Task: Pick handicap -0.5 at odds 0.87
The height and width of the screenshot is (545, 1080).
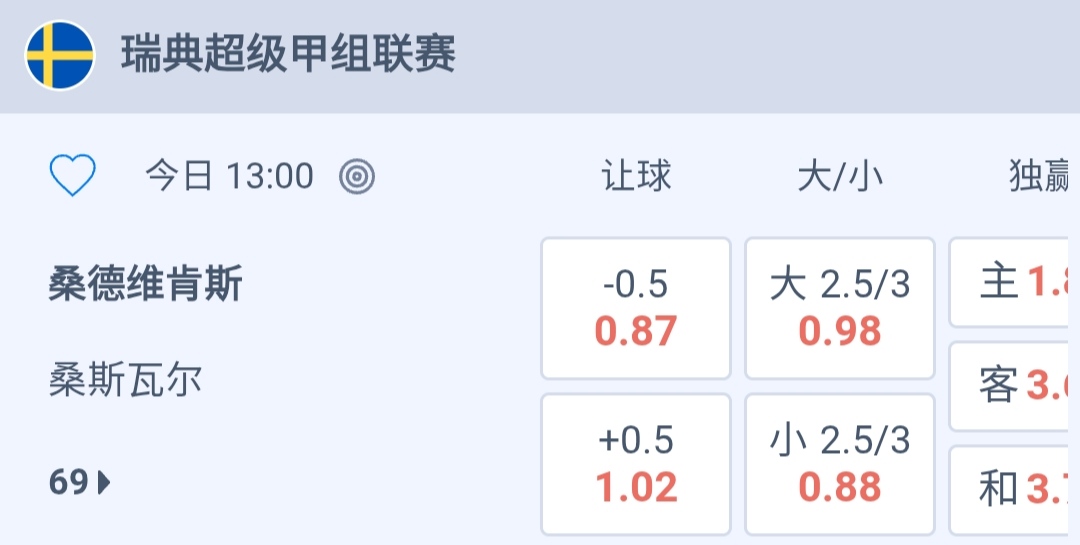Action: pyautogui.click(x=636, y=308)
